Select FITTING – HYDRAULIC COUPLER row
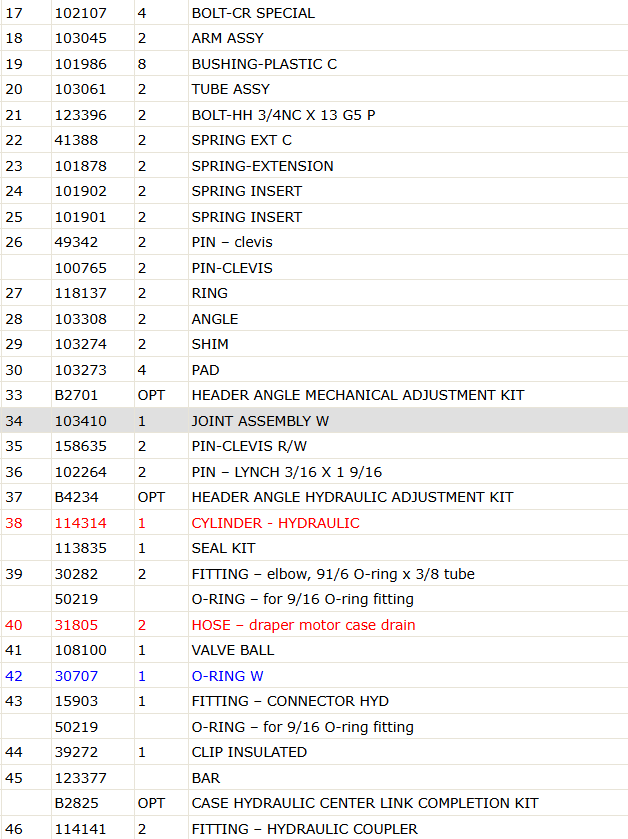 click(314, 829)
